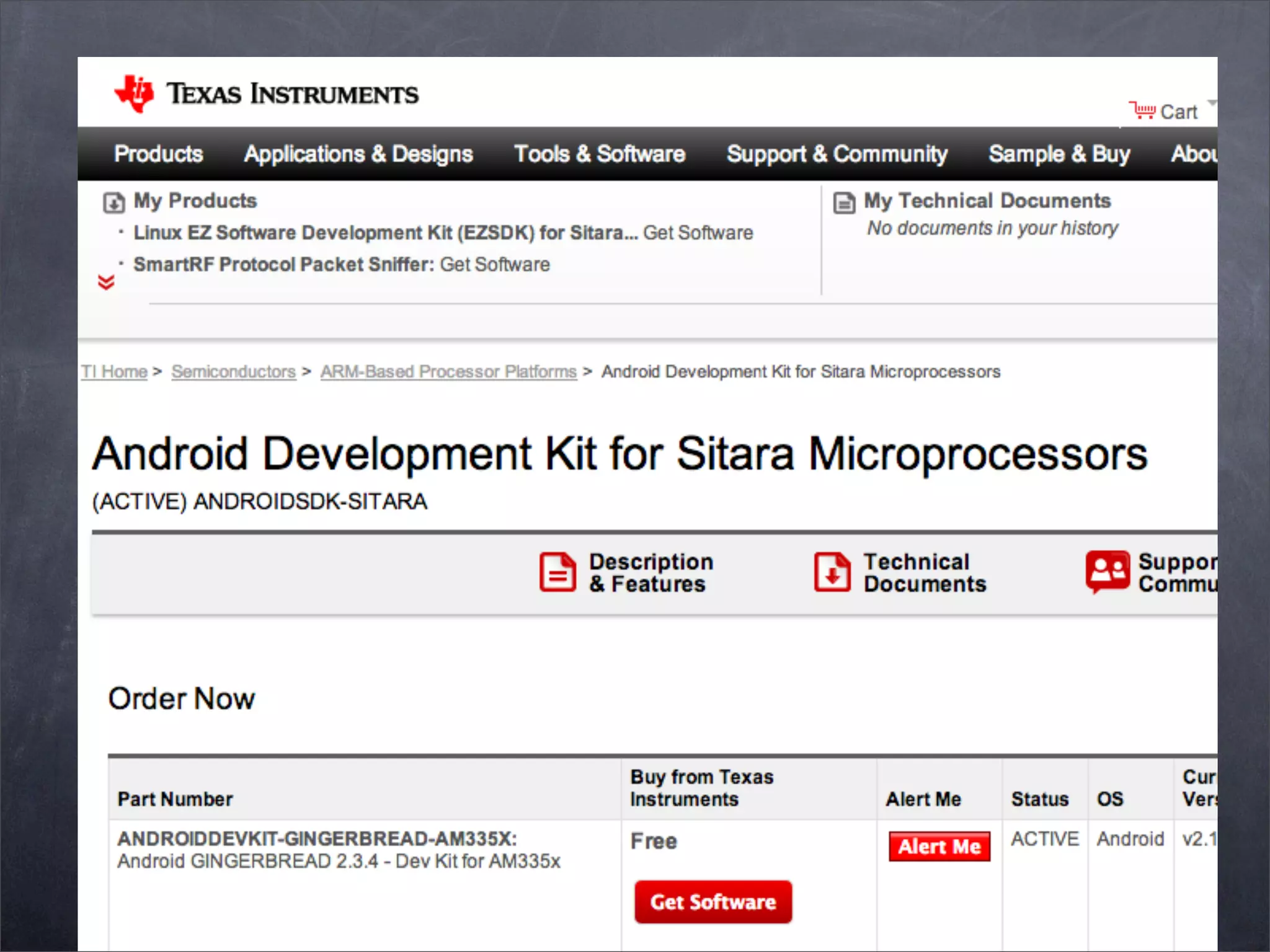Open the shopping Cart icon
Viewport: 1270px width, 952px height.
pyautogui.click(x=1142, y=111)
